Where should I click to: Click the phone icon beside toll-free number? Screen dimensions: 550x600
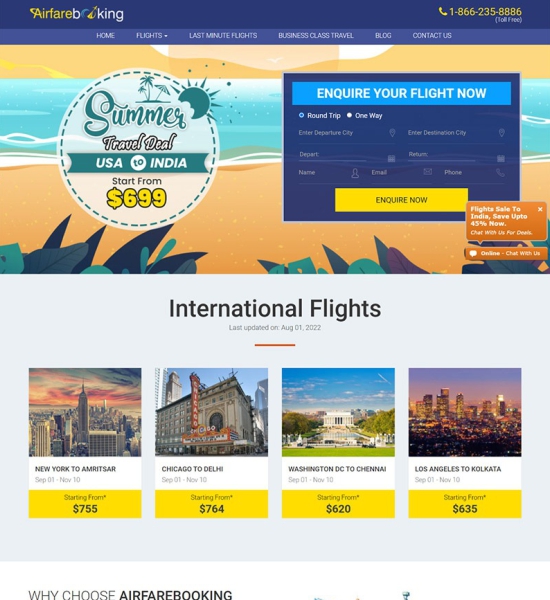pyautogui.click(x=443, y=11)
